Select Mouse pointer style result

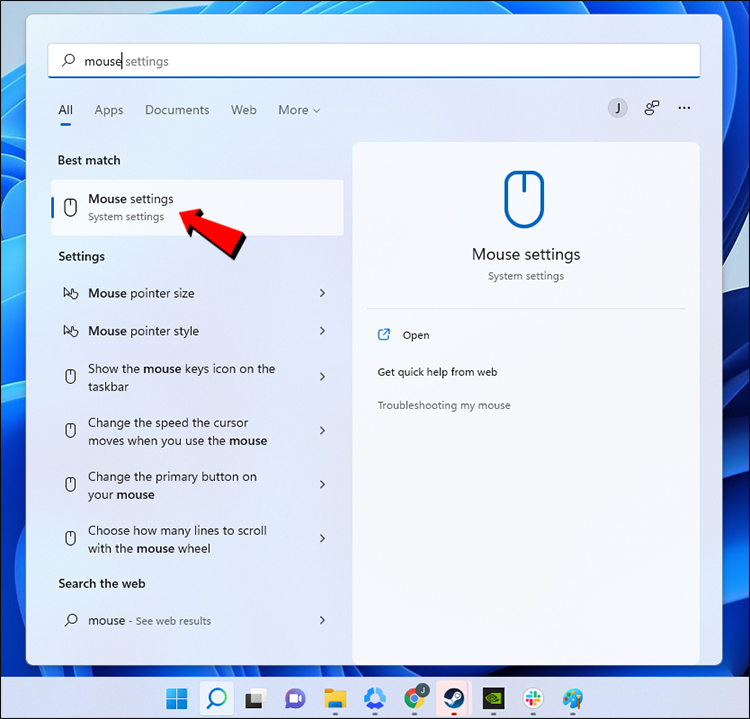195,331
